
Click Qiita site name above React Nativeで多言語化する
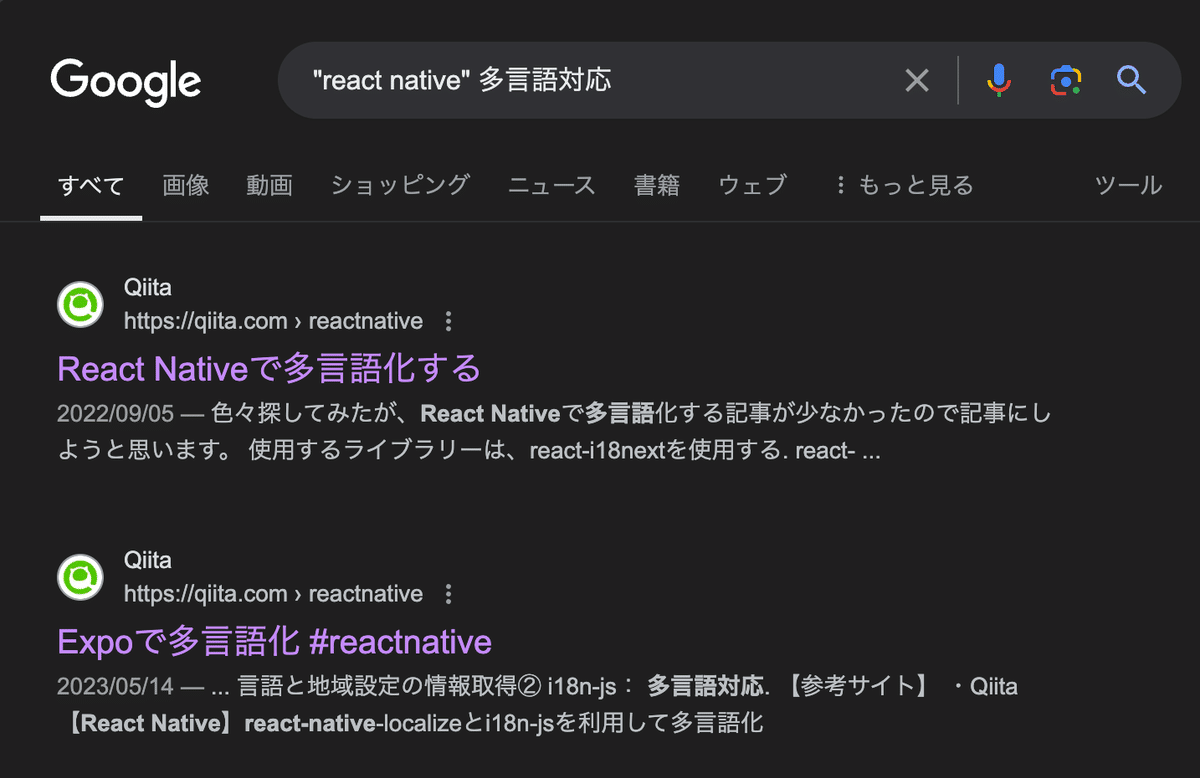tap(148, 288)
